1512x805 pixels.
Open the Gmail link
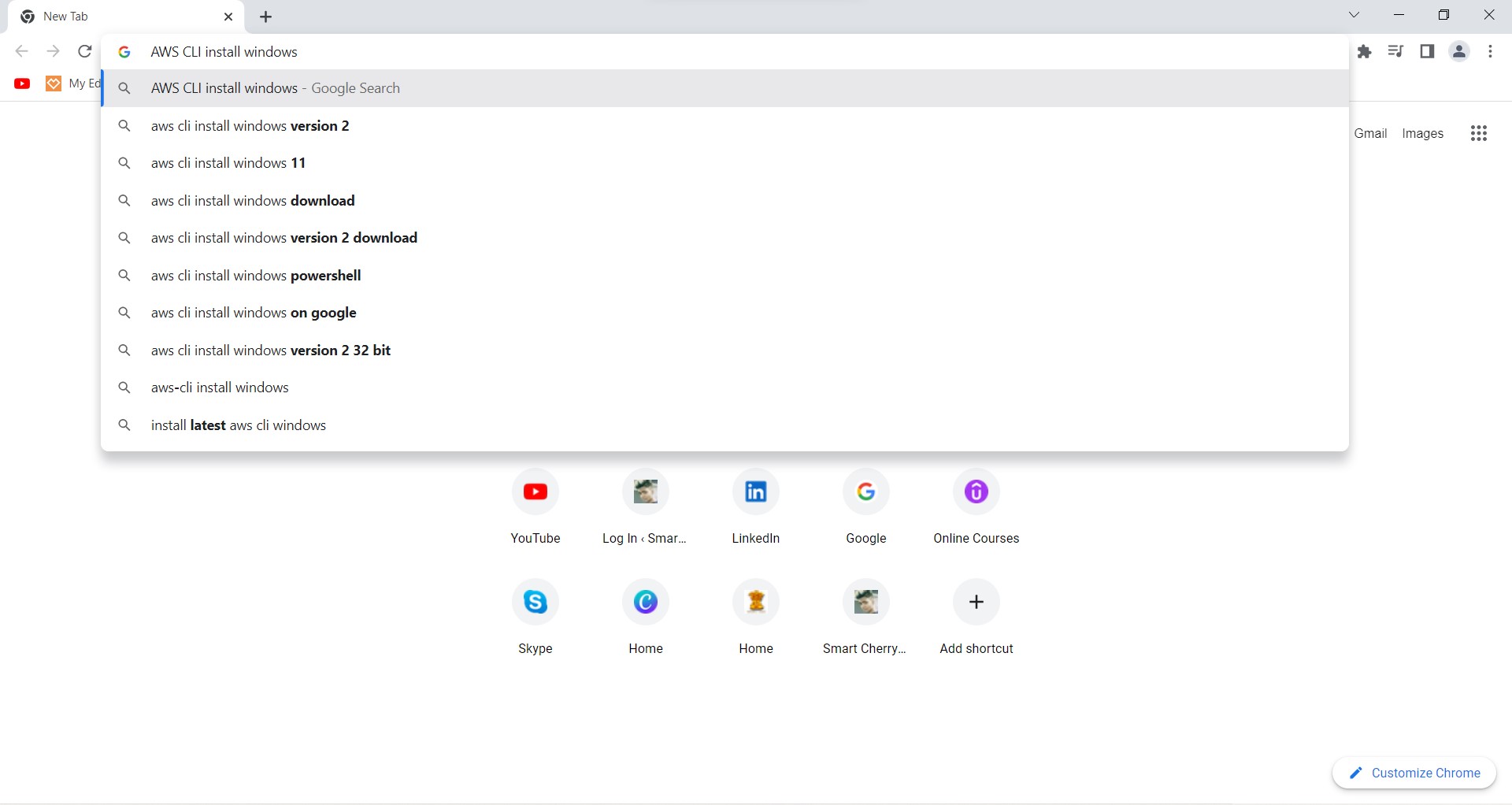[x=1370, y=132]
